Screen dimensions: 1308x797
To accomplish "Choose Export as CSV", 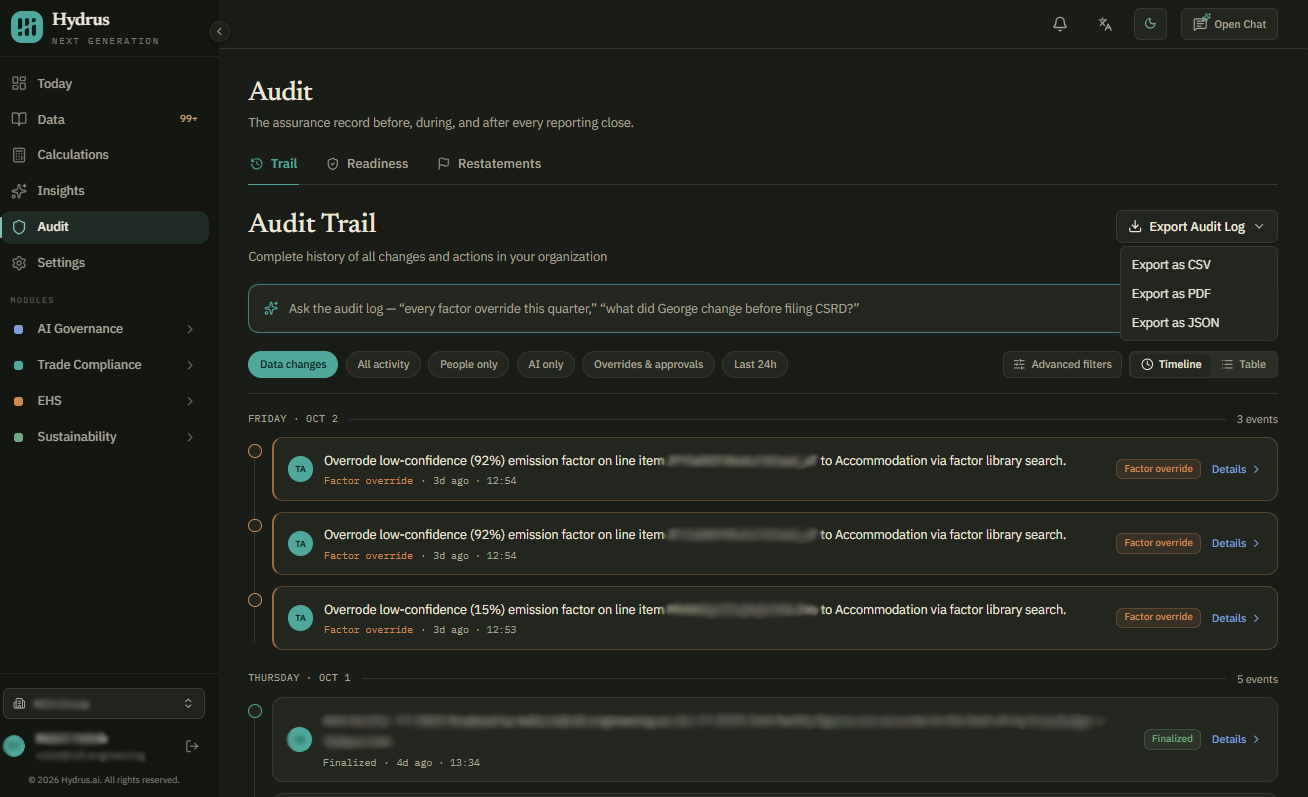I will (x=1198, y=265).
